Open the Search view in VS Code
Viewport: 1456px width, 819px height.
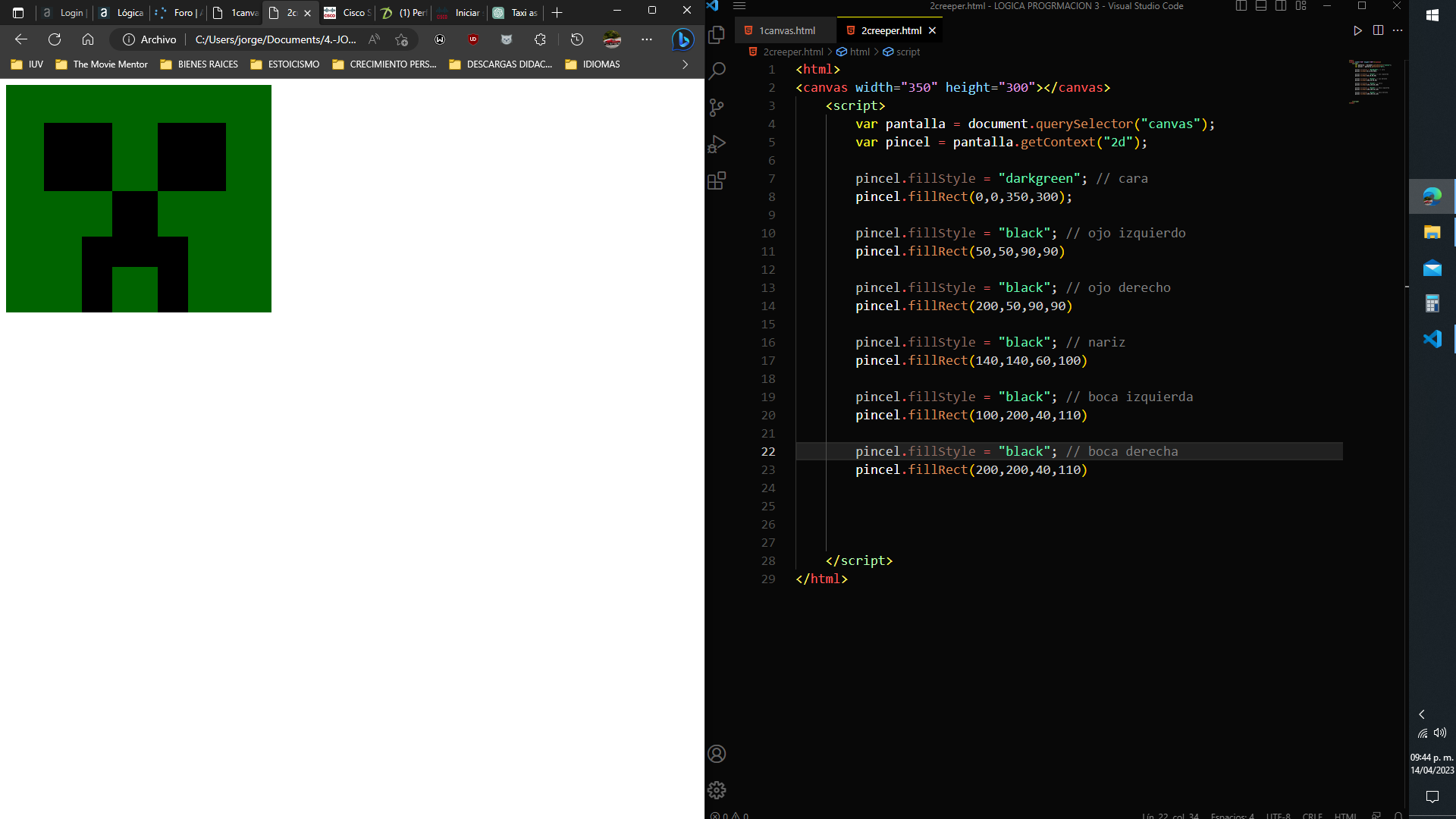pos(717,71)
